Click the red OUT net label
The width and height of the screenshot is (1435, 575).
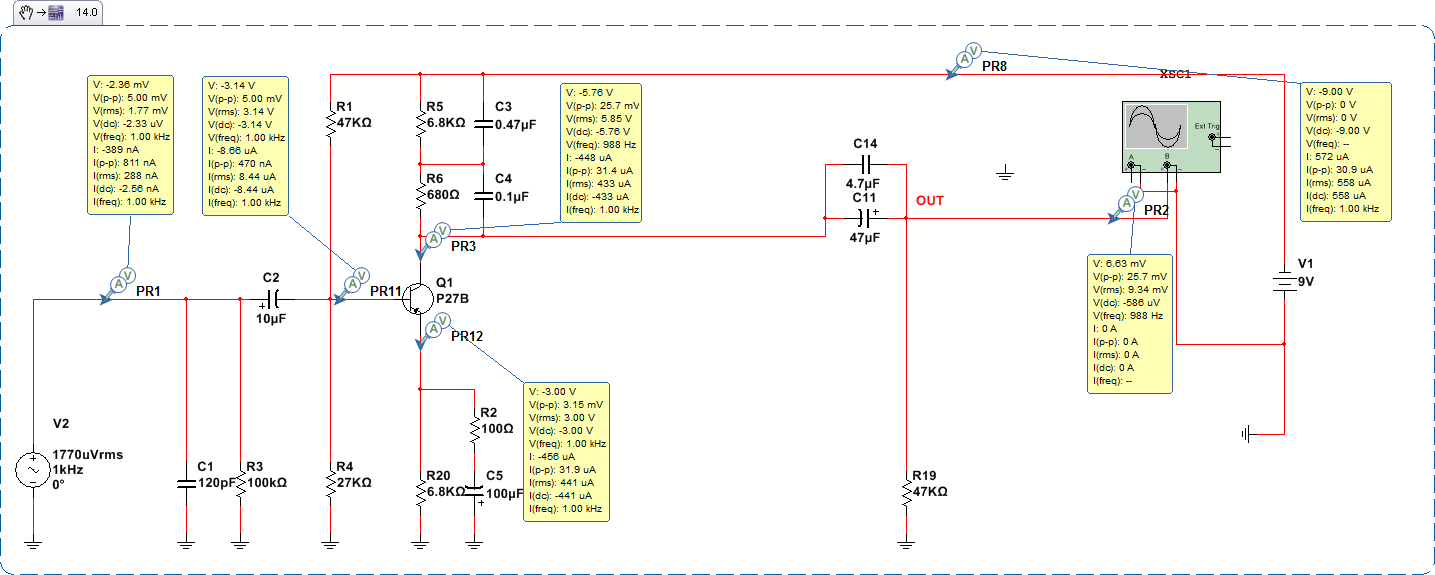930,201
